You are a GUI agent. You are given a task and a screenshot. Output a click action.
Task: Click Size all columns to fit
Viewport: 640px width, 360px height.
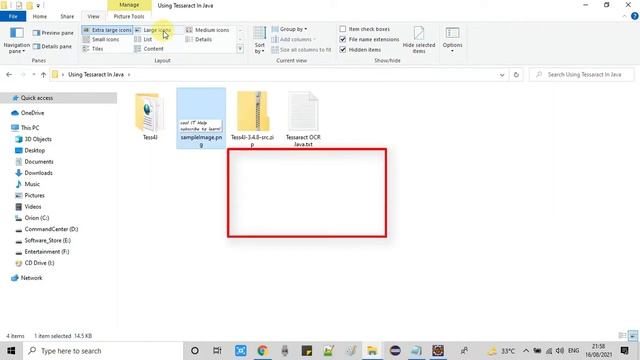point(302,49)
